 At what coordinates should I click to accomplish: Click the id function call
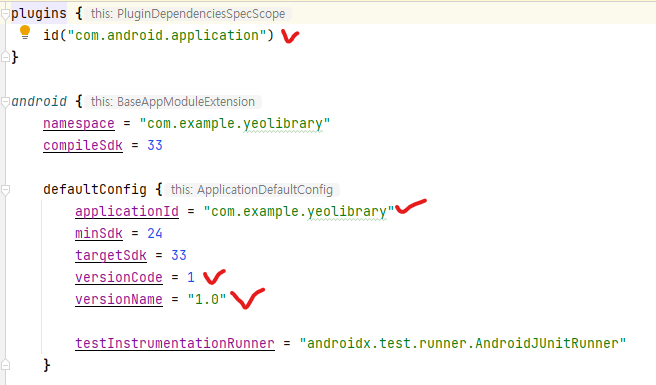pyautogui.click(x=51, y=35)
